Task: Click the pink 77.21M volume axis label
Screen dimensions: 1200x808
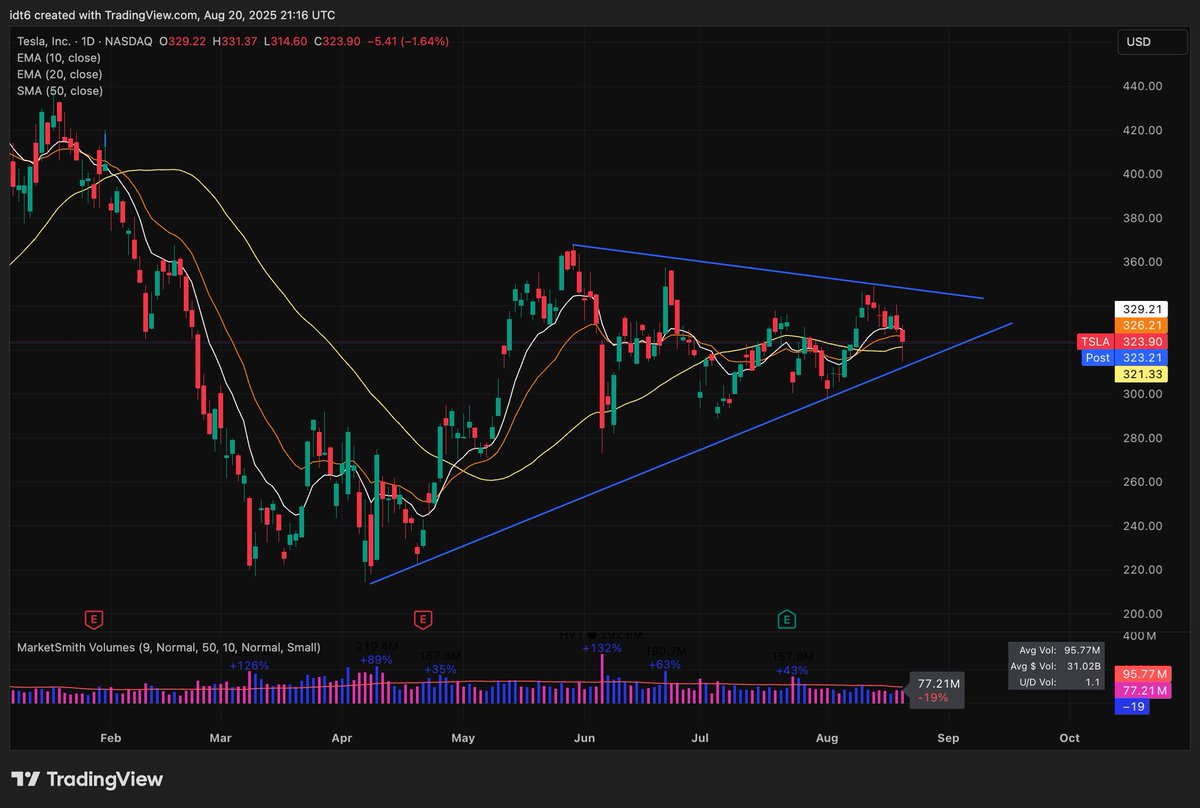Action: click(1141, 691)
